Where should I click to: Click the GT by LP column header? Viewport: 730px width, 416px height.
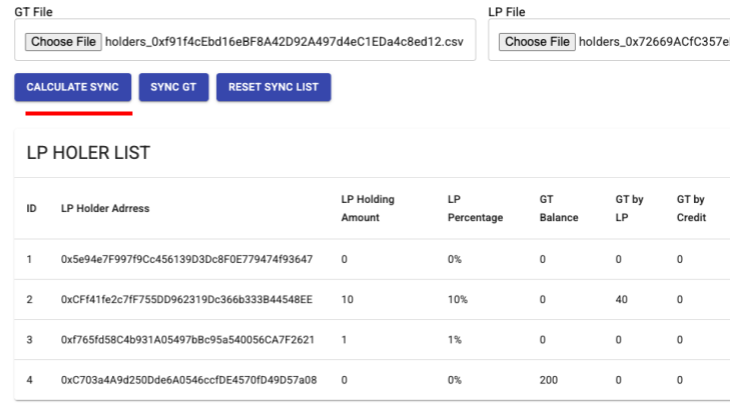[629, 208]
